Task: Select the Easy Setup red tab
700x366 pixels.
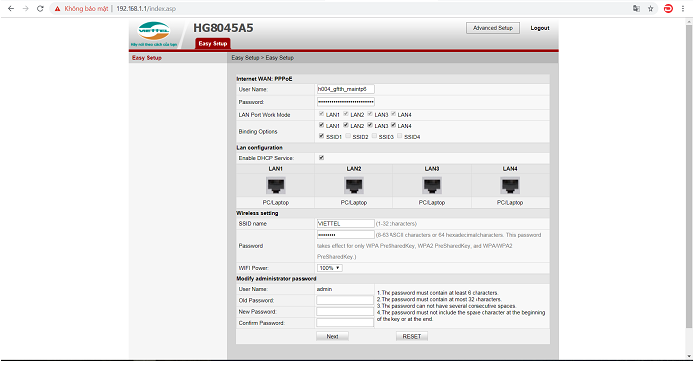Action: 212,43
